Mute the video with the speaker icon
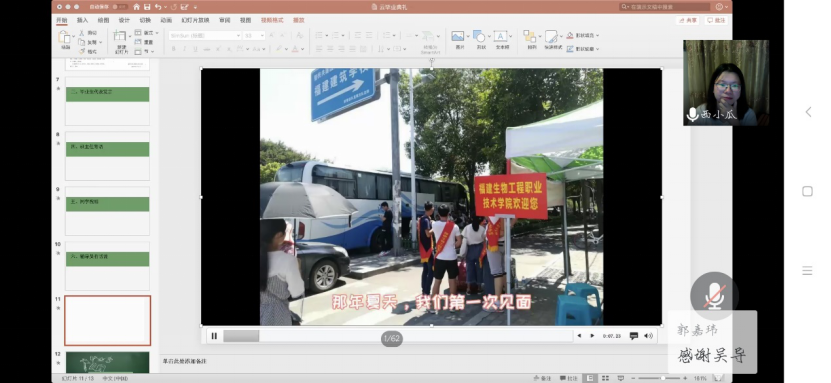 648,336
